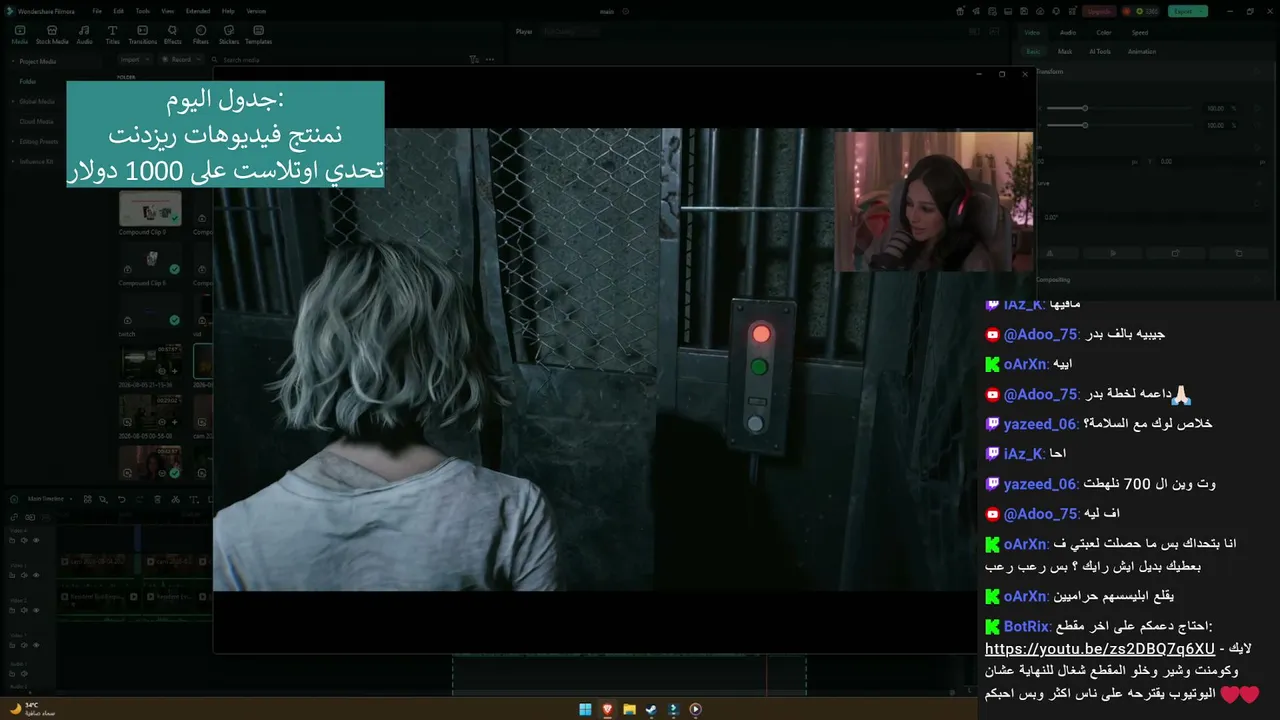Image resolution: width=1280 pixels, height=720 pixels.
Task: Click the timeline delete (trash) icon
Action: coord(157,499)
